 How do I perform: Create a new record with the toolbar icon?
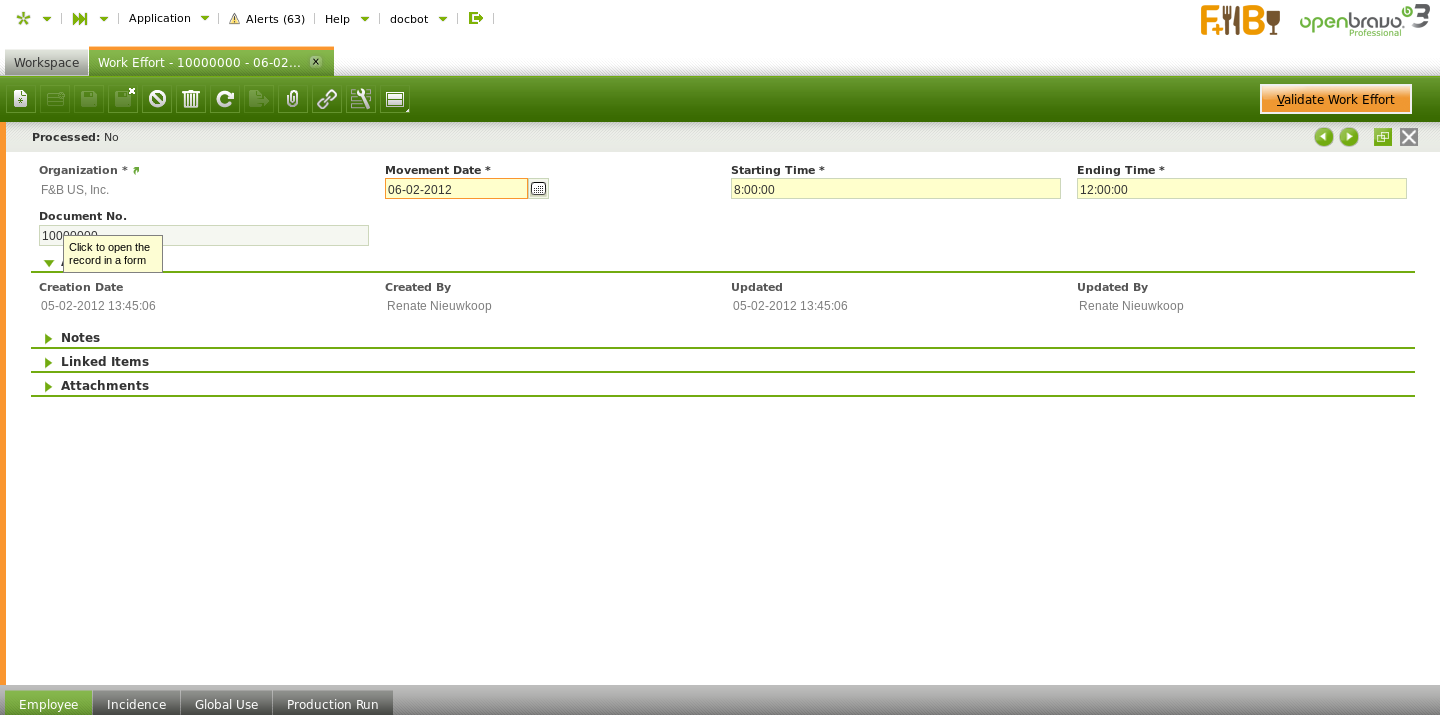coord(21,99)
